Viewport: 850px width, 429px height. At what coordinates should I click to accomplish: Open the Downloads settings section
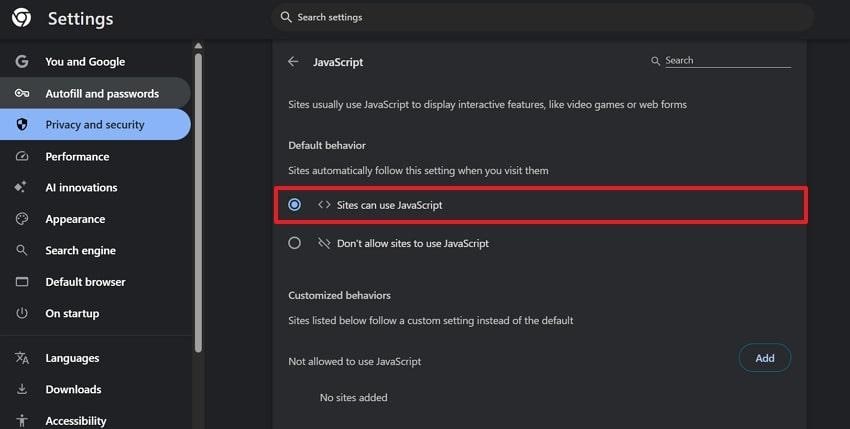[73, 389]
